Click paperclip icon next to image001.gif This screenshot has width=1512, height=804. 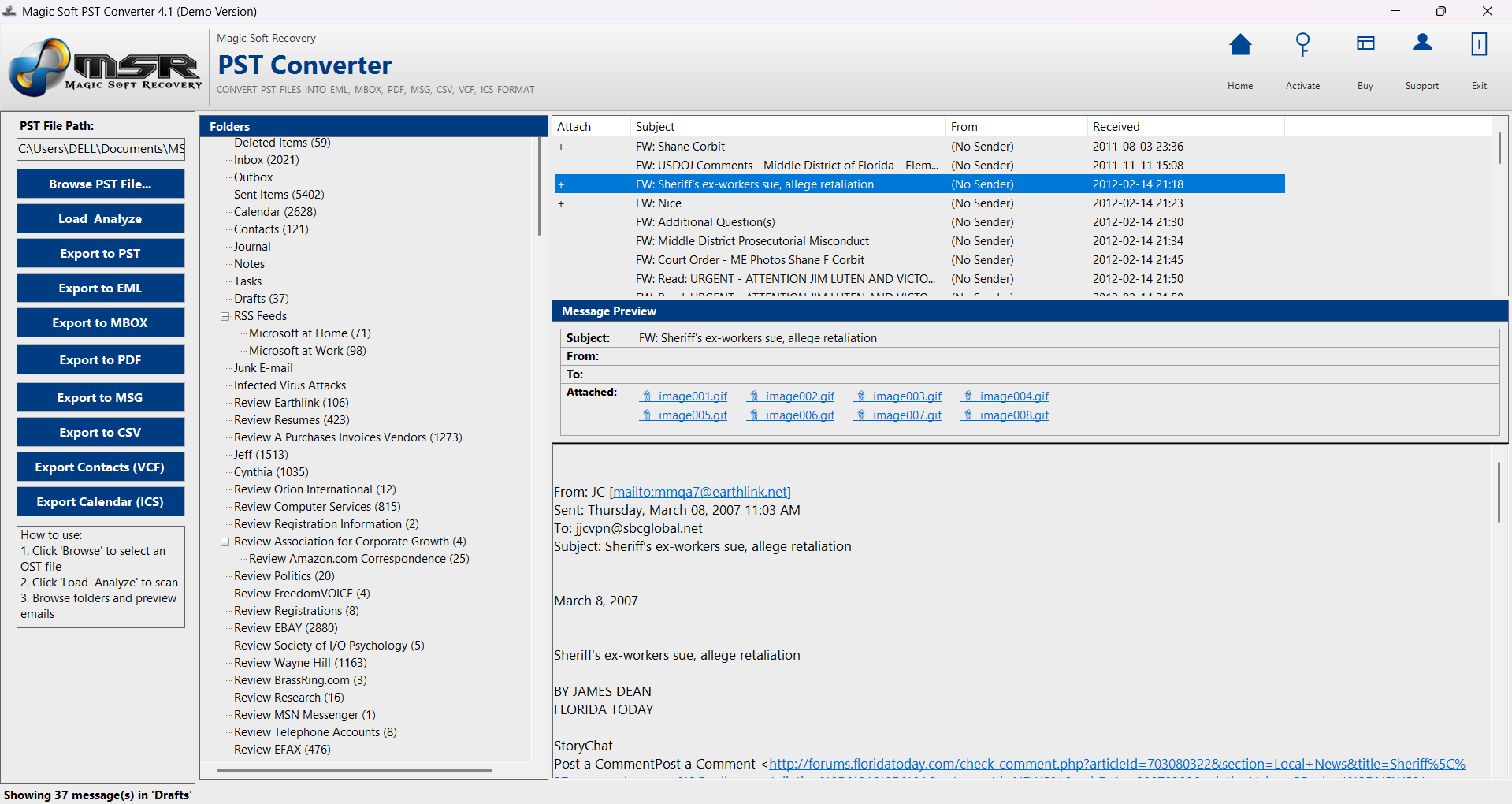647,396
